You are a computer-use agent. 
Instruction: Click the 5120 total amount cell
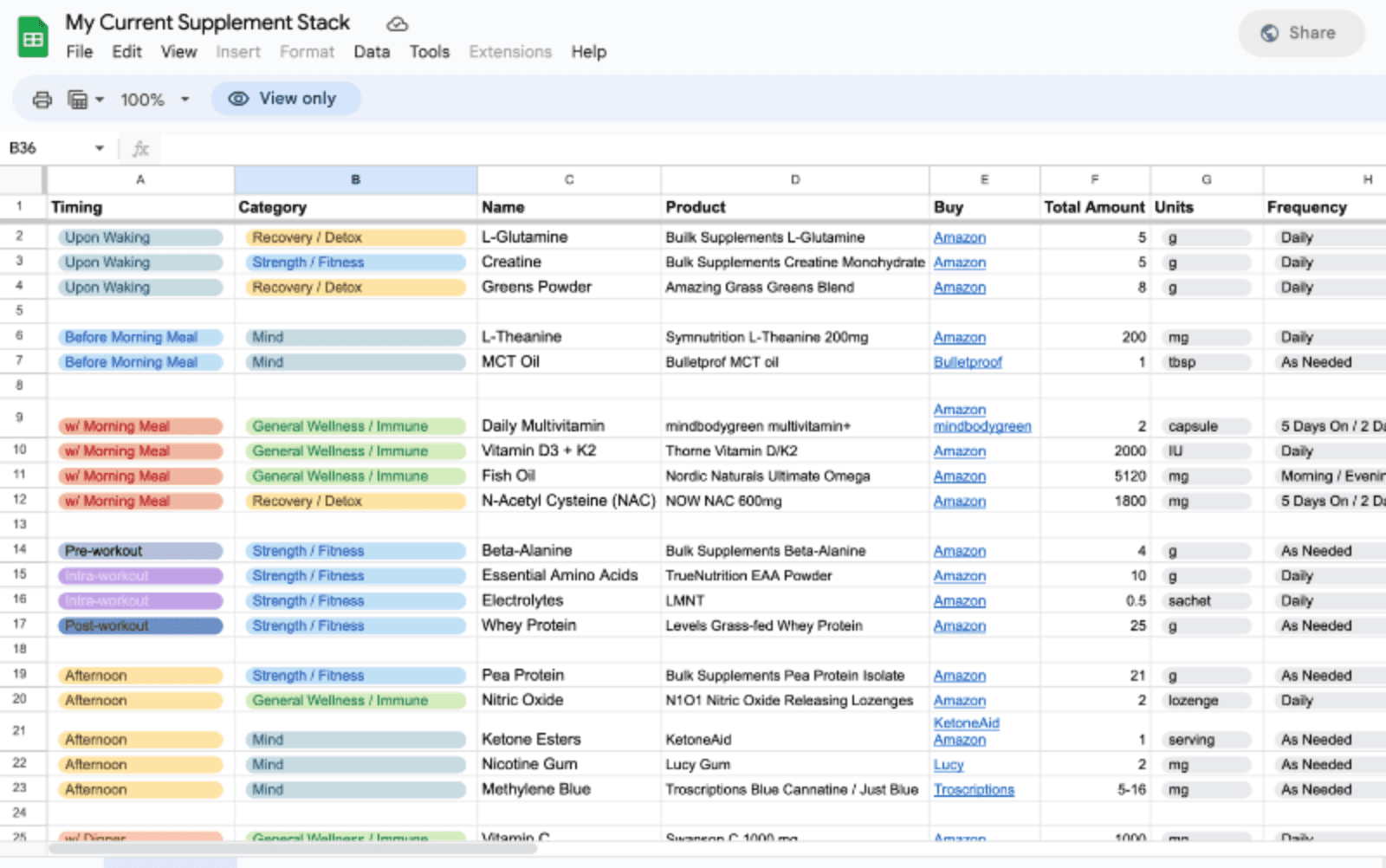coord(1096,476)
